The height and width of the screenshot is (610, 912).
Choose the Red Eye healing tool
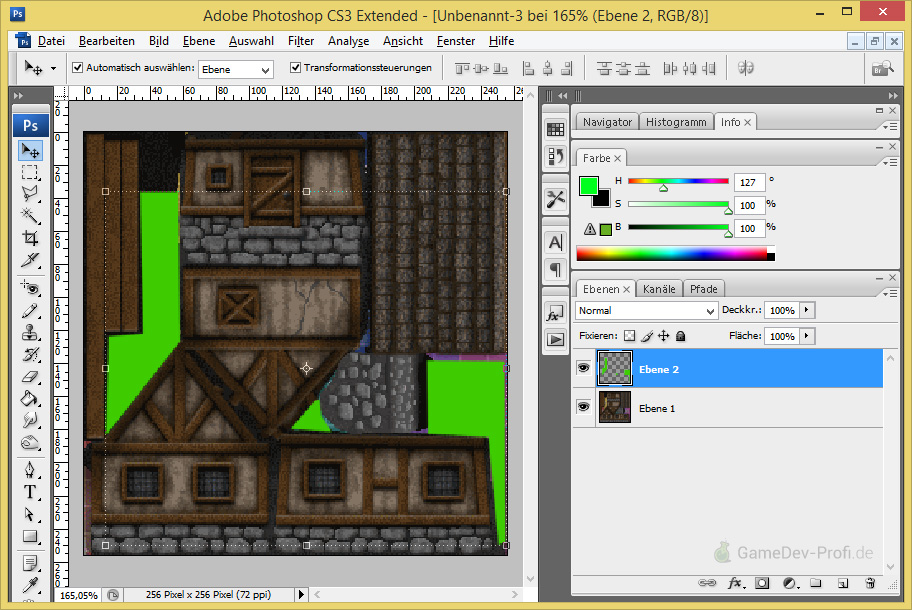coord(30,288)
